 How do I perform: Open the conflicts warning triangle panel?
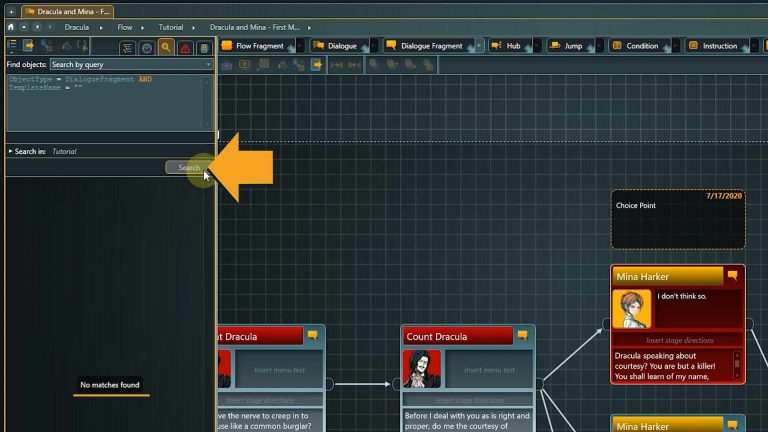tap(185, 48)
